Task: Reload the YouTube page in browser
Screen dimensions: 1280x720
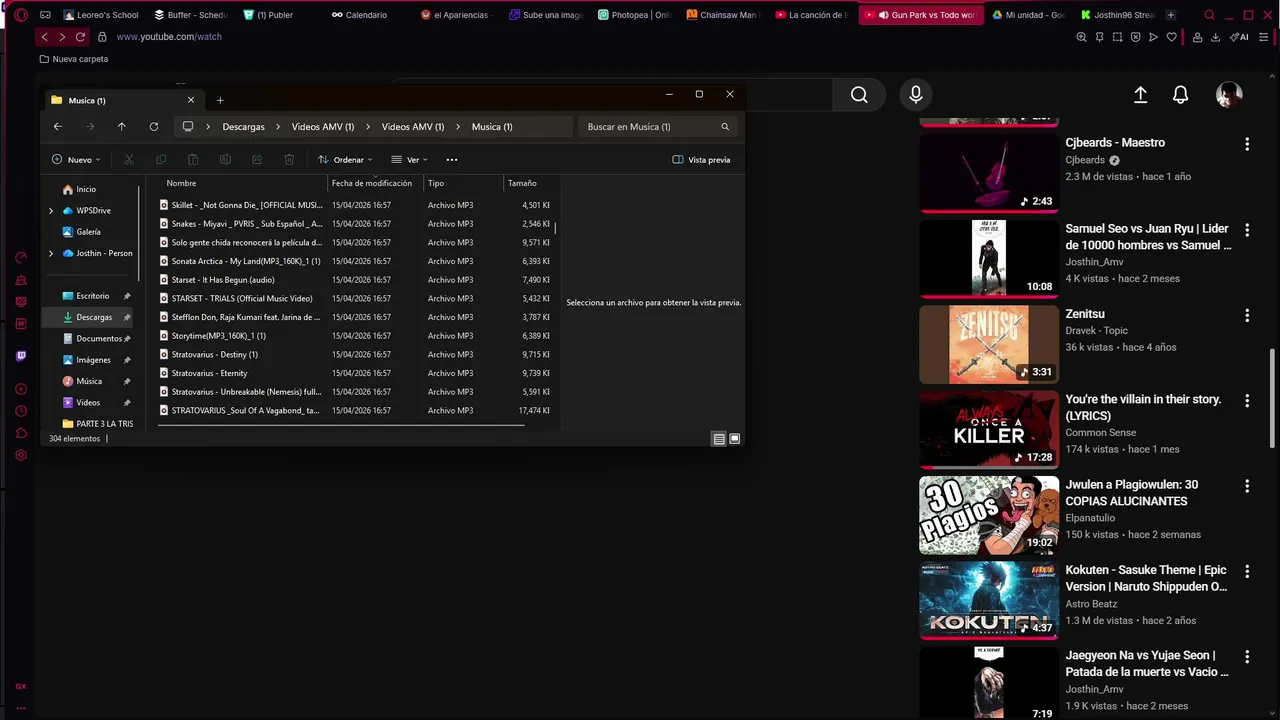Action: (x=82, y=37)
